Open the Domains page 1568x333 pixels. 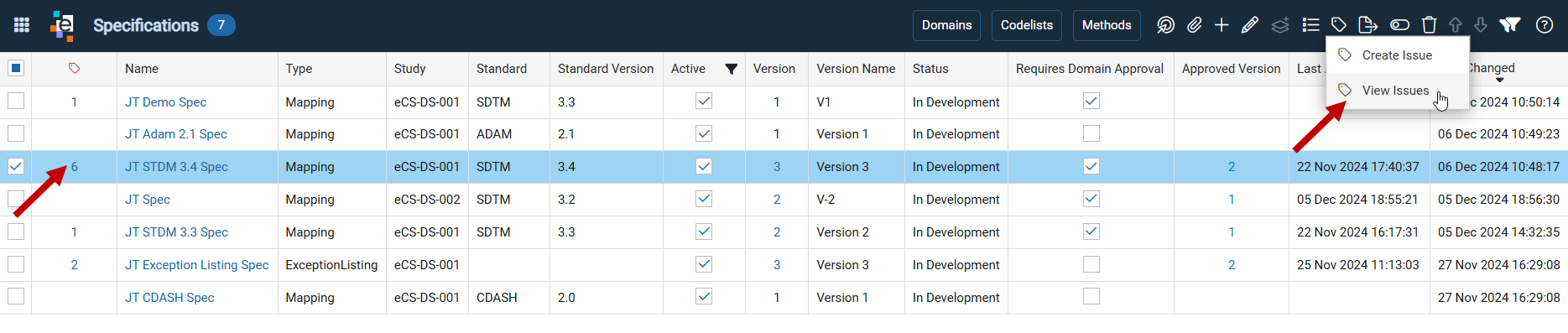pyautogui.click(x=946, y=25)
